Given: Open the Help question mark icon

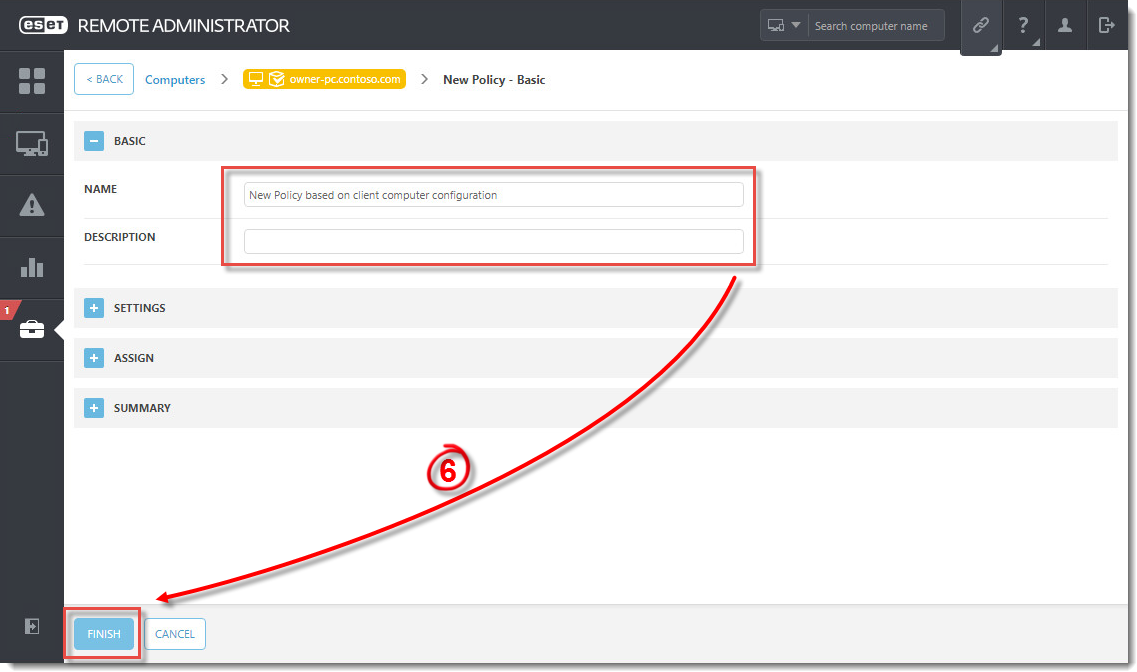Looking at the screenshot, I should [1023, 26].
